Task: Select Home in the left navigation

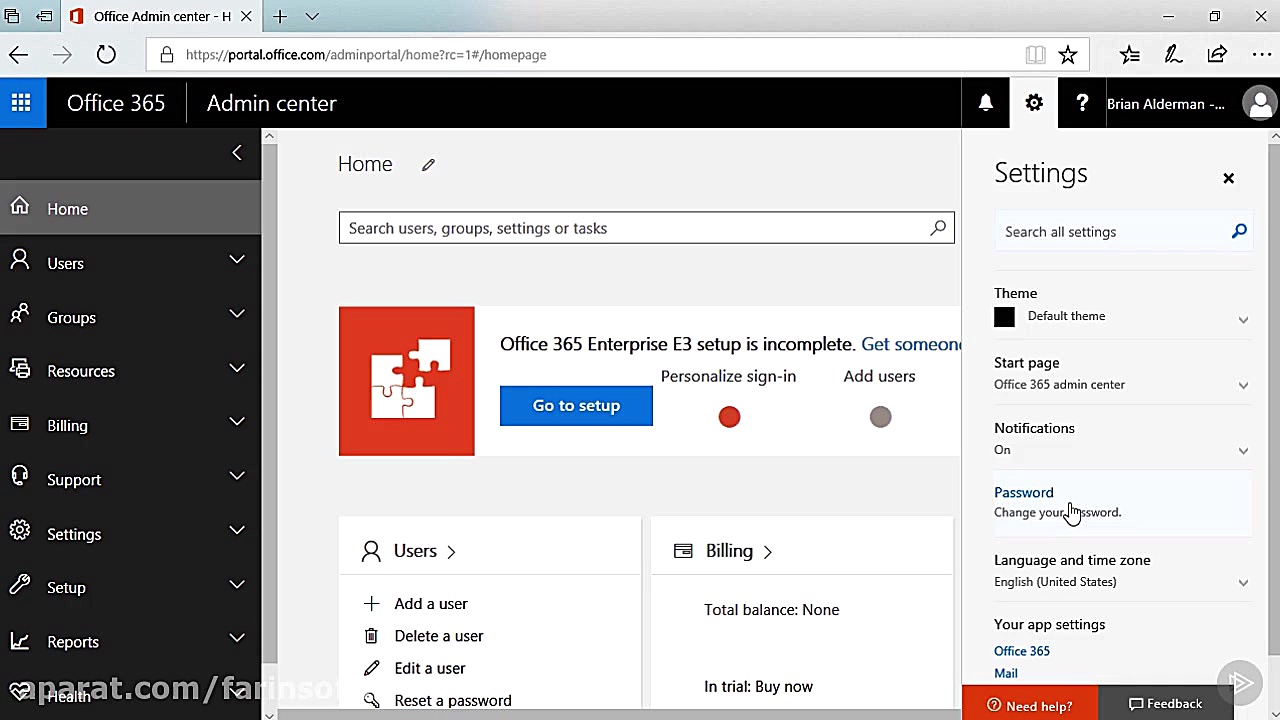Action: point(130,208)
